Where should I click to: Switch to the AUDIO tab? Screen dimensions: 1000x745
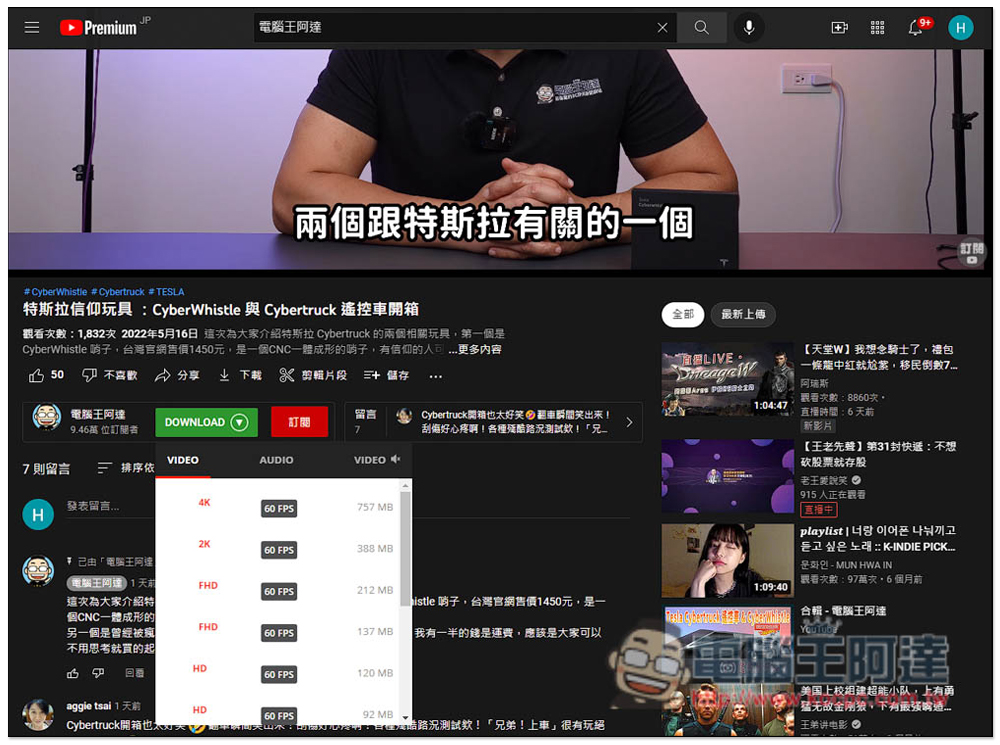tap(276, 460)
